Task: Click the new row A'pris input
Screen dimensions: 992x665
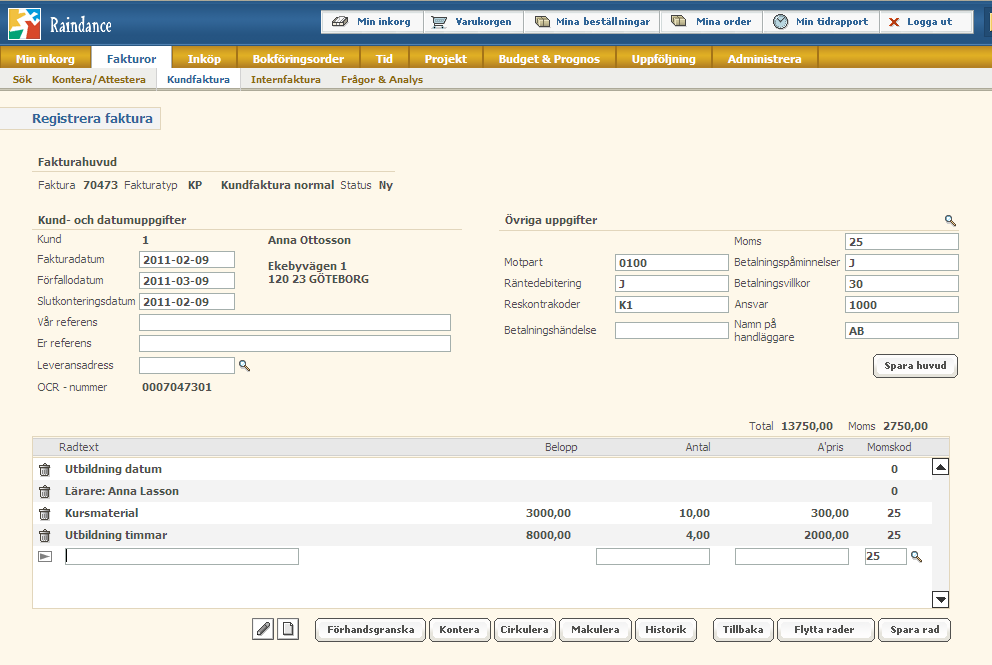Action: point(791,557)
